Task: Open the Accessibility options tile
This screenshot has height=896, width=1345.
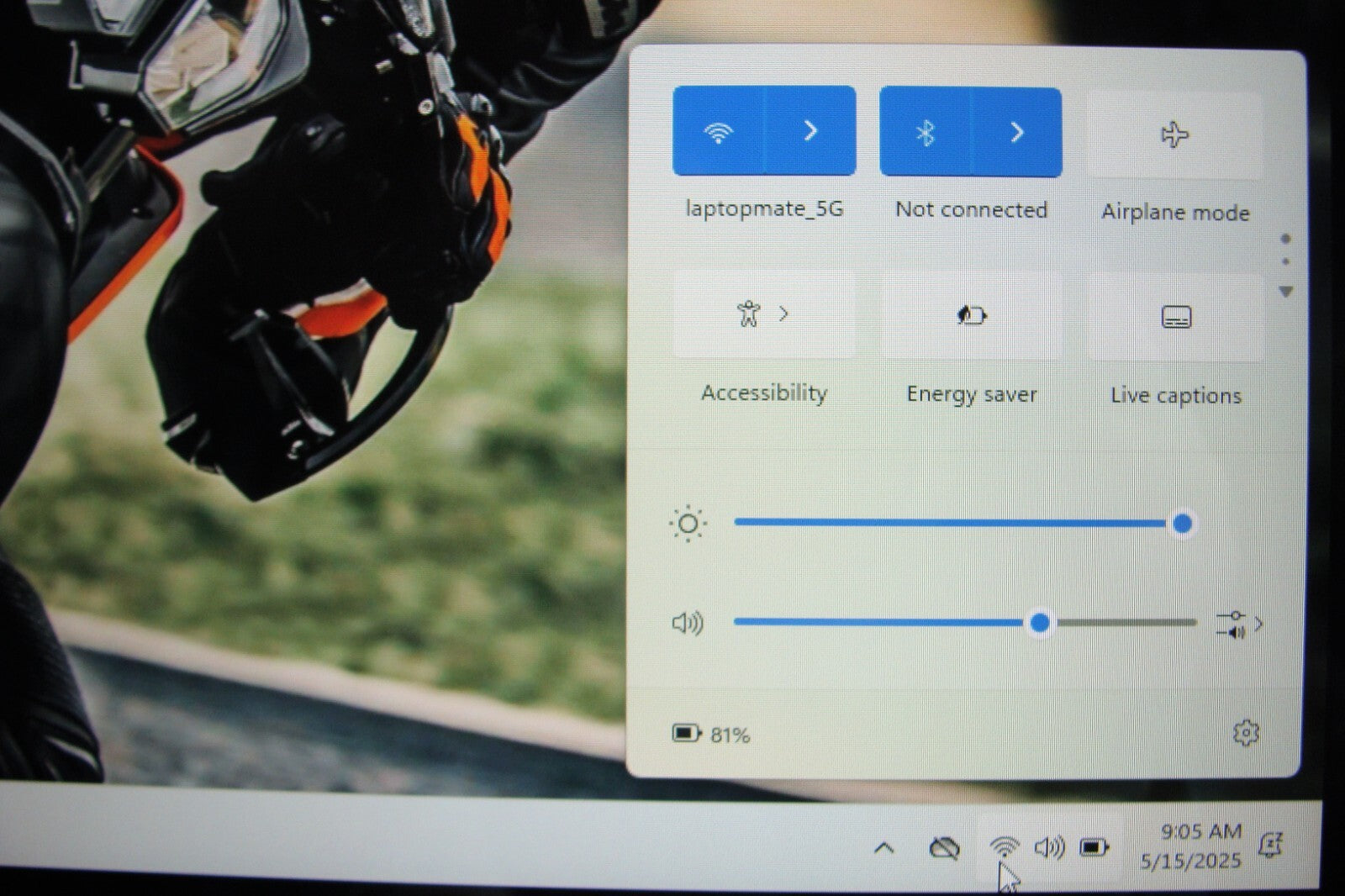Action: (763, 314)
